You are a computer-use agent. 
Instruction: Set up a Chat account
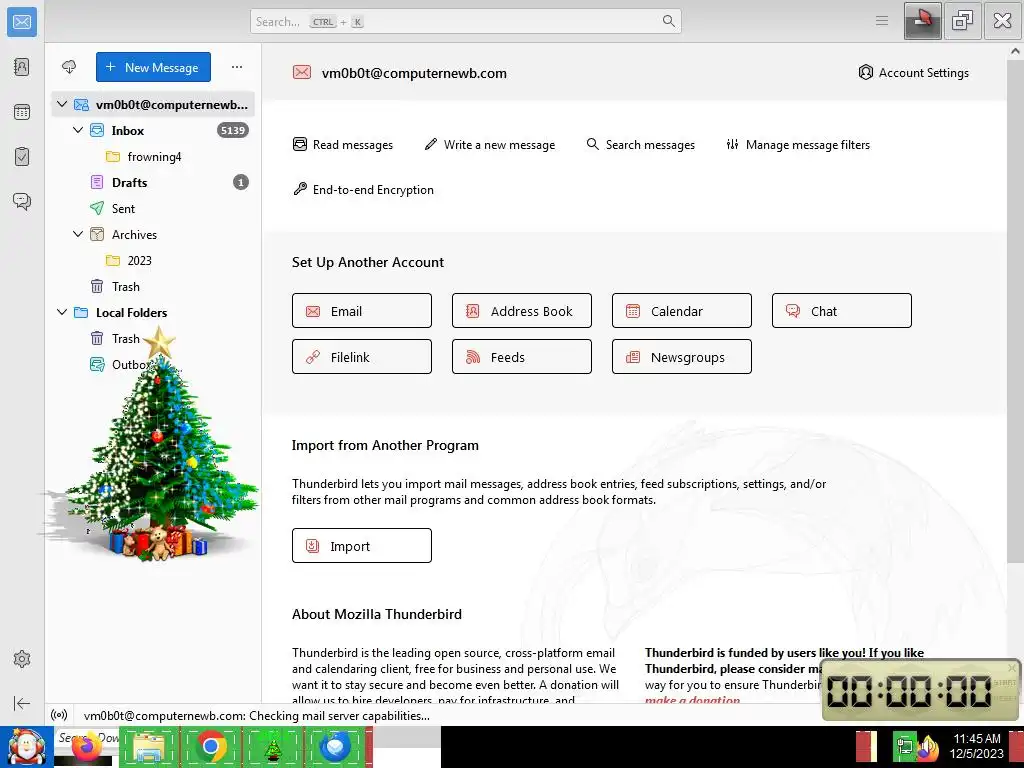(842, 310)
